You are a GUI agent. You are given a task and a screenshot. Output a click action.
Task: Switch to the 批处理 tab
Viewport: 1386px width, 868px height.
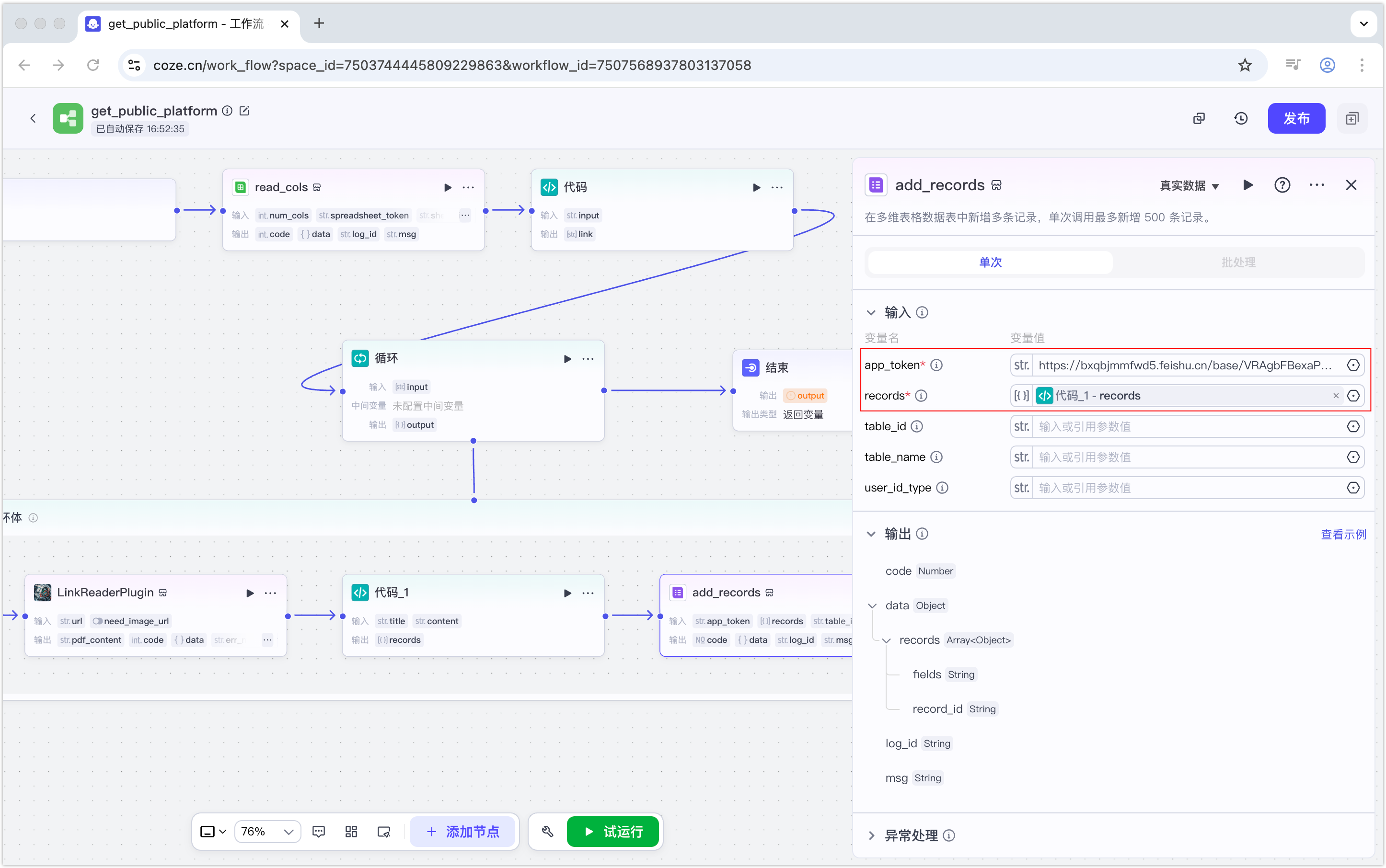[x=1238, y=263]
